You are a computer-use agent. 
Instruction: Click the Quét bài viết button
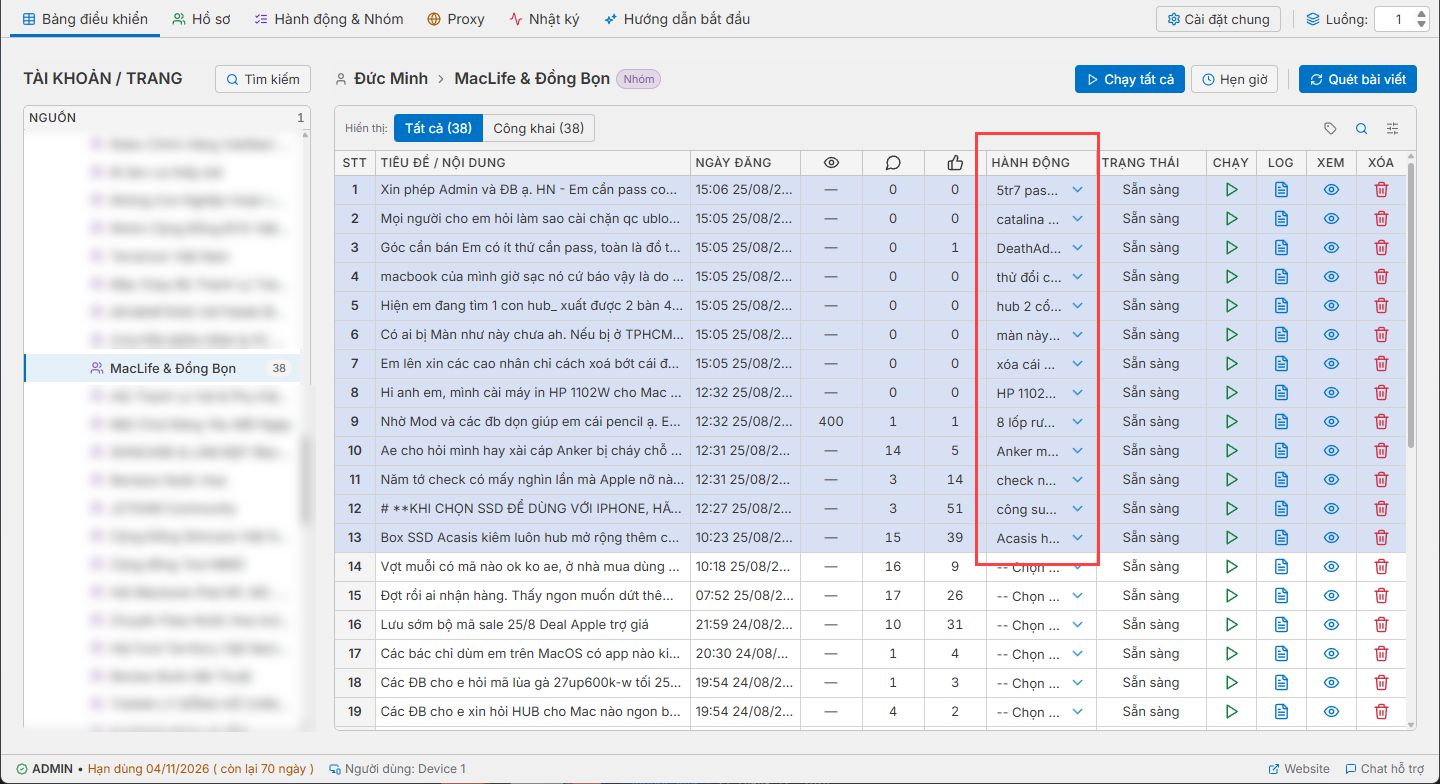point(1358,79)
